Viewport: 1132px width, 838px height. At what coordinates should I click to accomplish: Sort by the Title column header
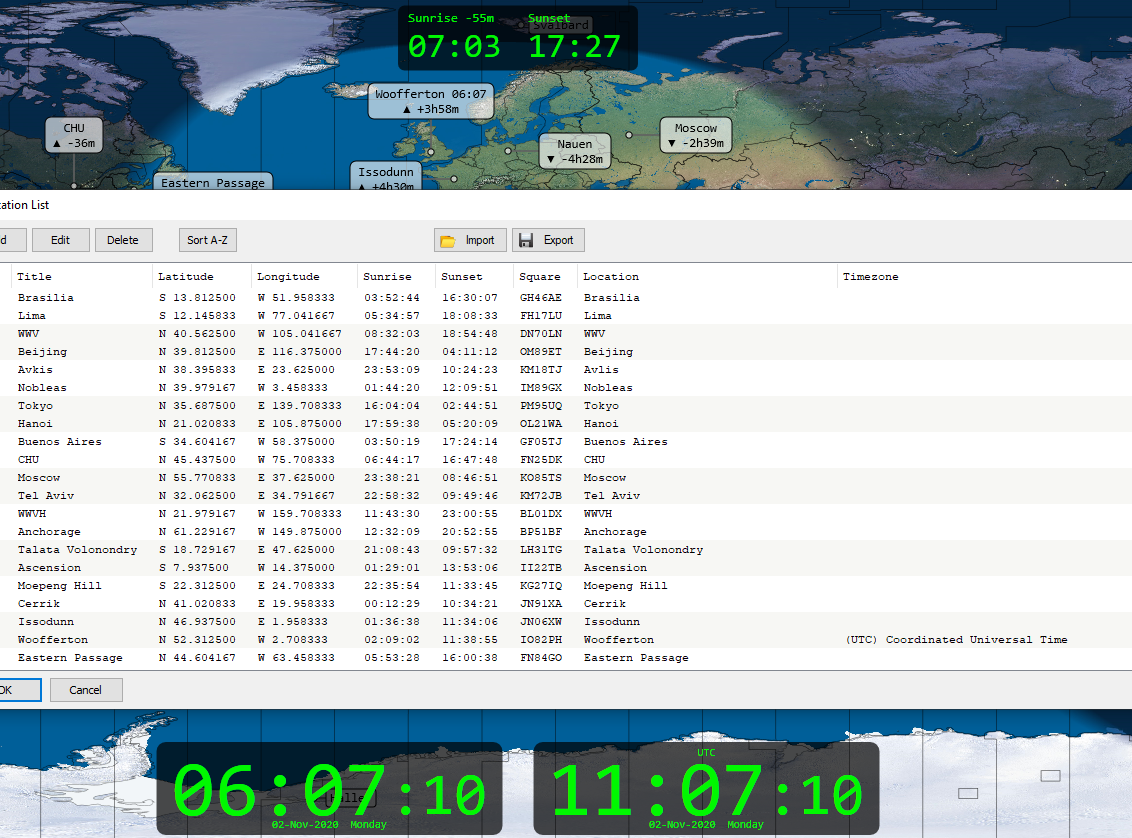click(x=34, y=277)
